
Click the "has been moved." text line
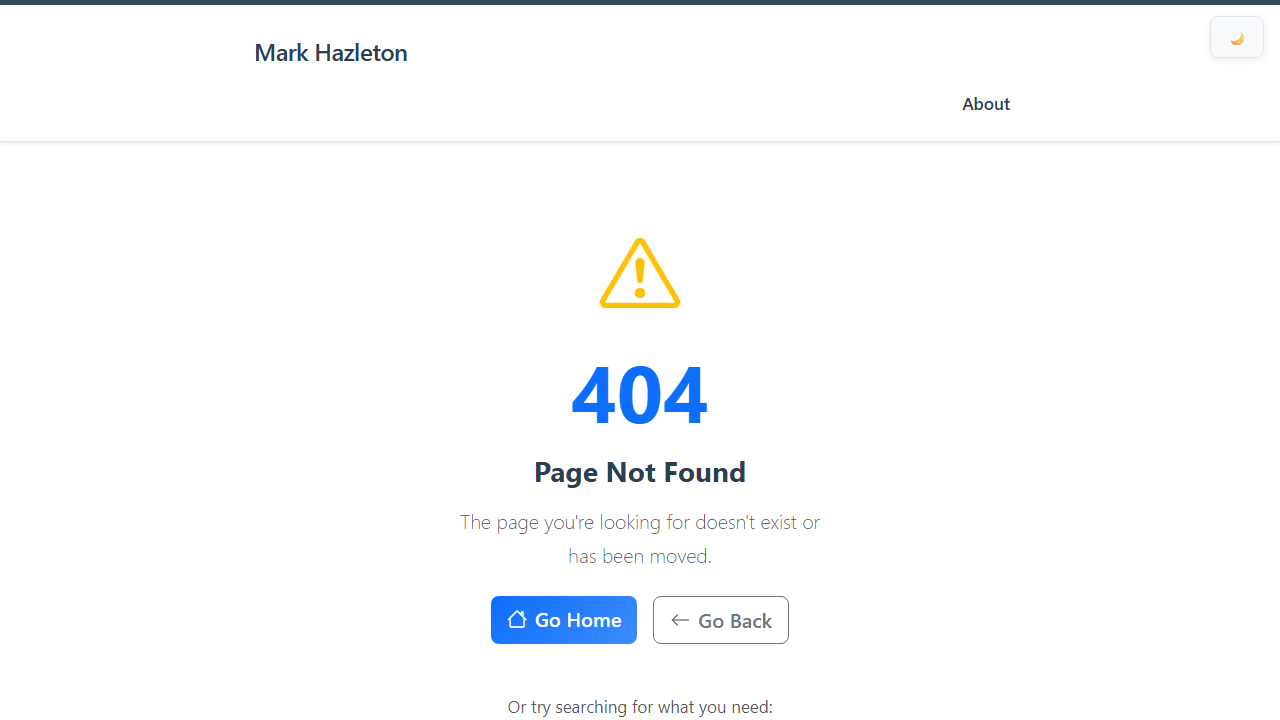point(640,556)
